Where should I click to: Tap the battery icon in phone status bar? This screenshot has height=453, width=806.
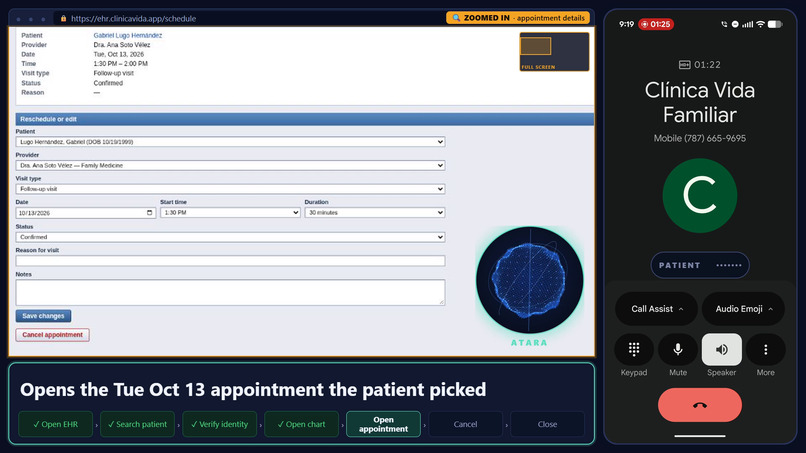[x=775, y=24]
